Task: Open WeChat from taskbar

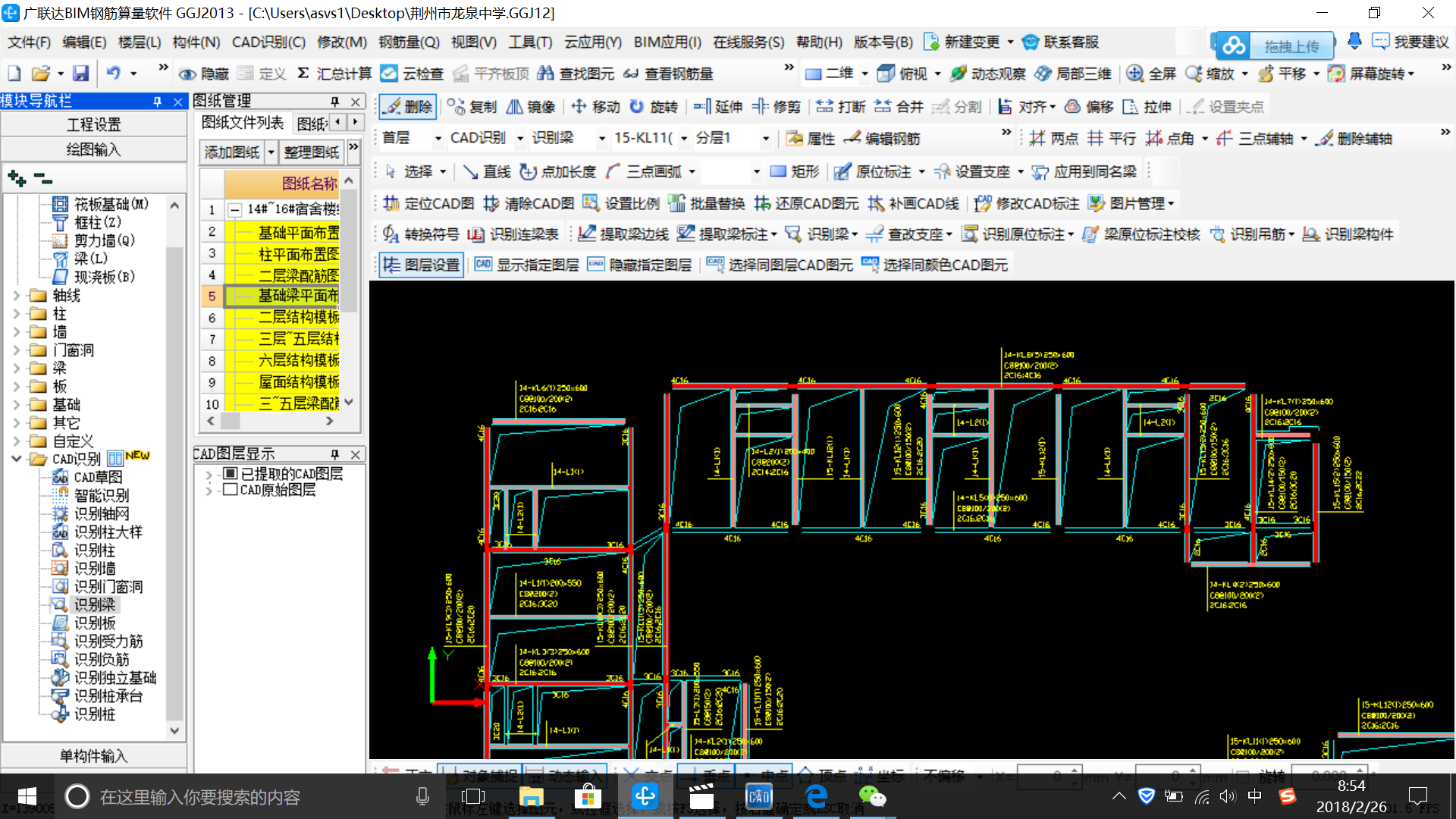Action: (x=872, y=796)
